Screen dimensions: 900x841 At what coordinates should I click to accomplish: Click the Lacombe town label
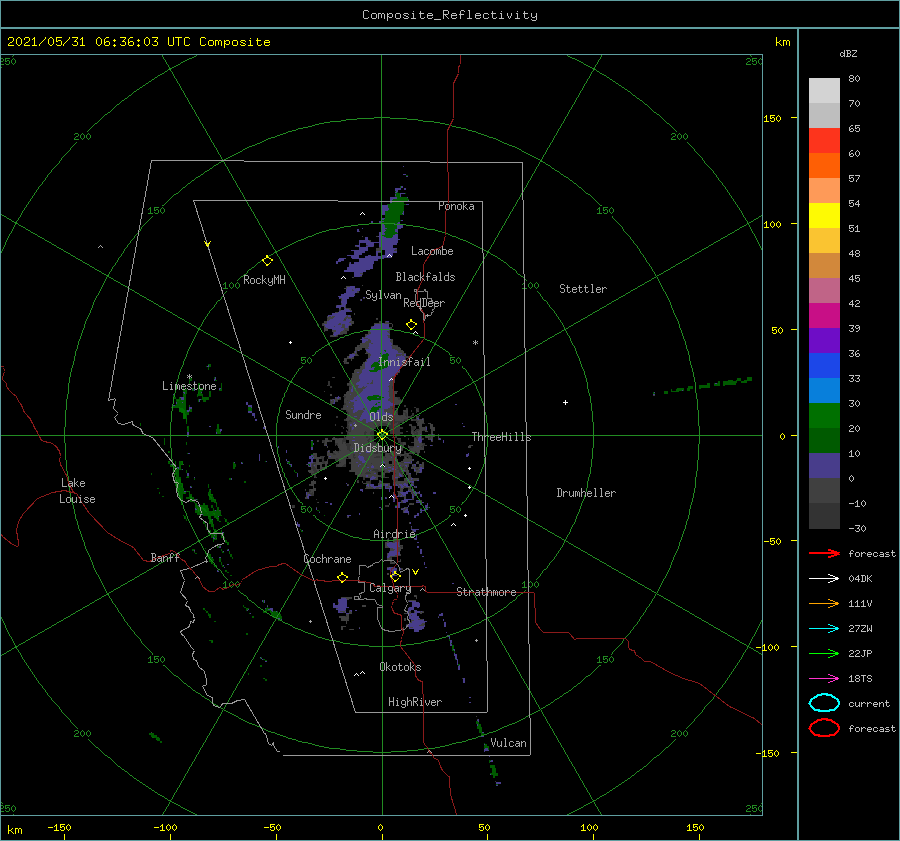(x=432, y=251)
